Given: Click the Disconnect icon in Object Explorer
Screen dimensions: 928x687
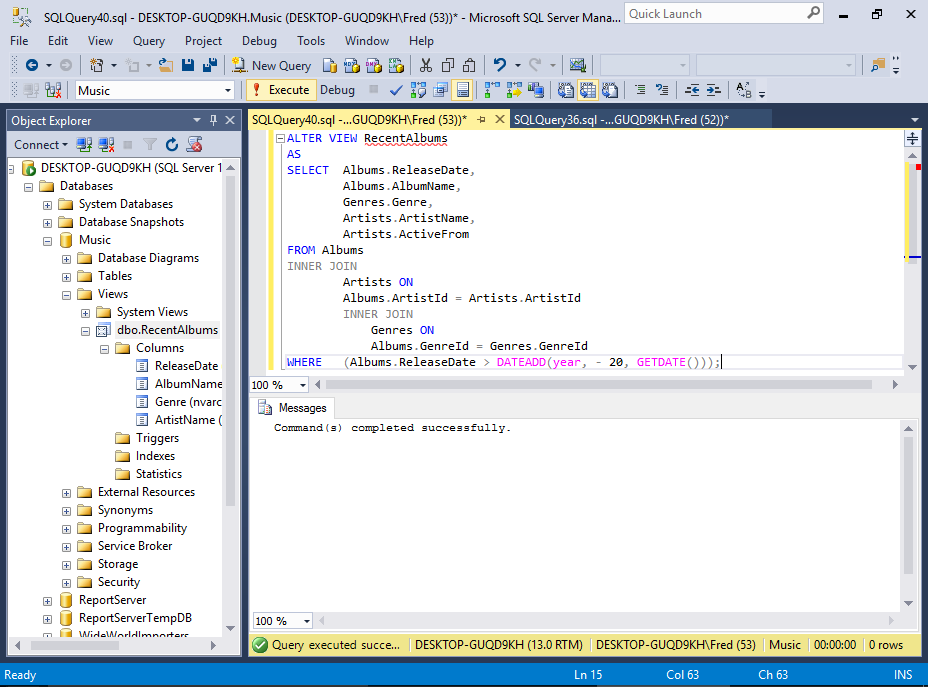Looking at the screenshot, I should tap(106, 145).
